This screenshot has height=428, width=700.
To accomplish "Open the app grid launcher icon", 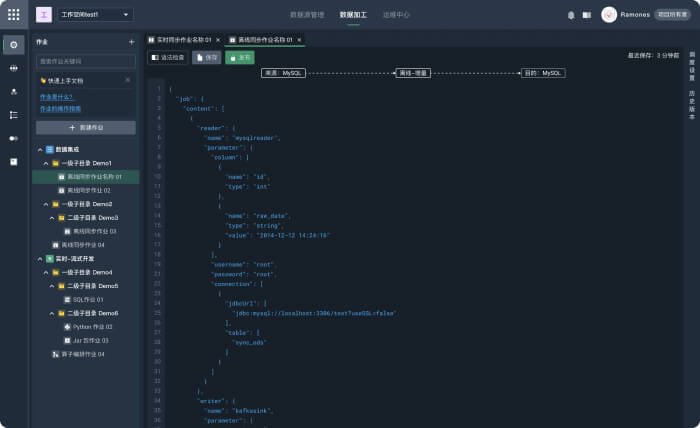I will click(x=13, y=15).
